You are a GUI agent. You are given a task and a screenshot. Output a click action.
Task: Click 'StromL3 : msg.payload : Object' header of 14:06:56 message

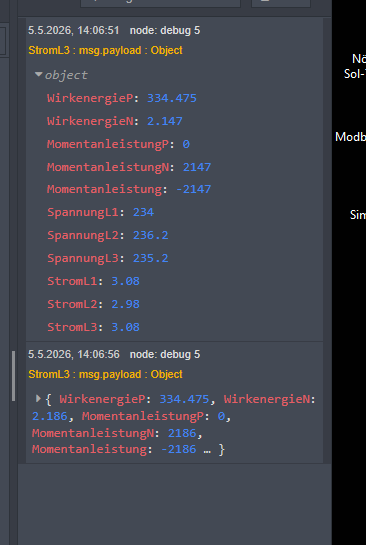click(105, 374)
